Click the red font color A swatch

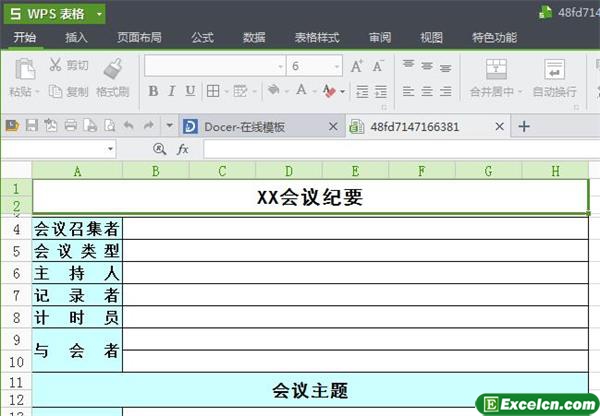(x=327, y=91)
